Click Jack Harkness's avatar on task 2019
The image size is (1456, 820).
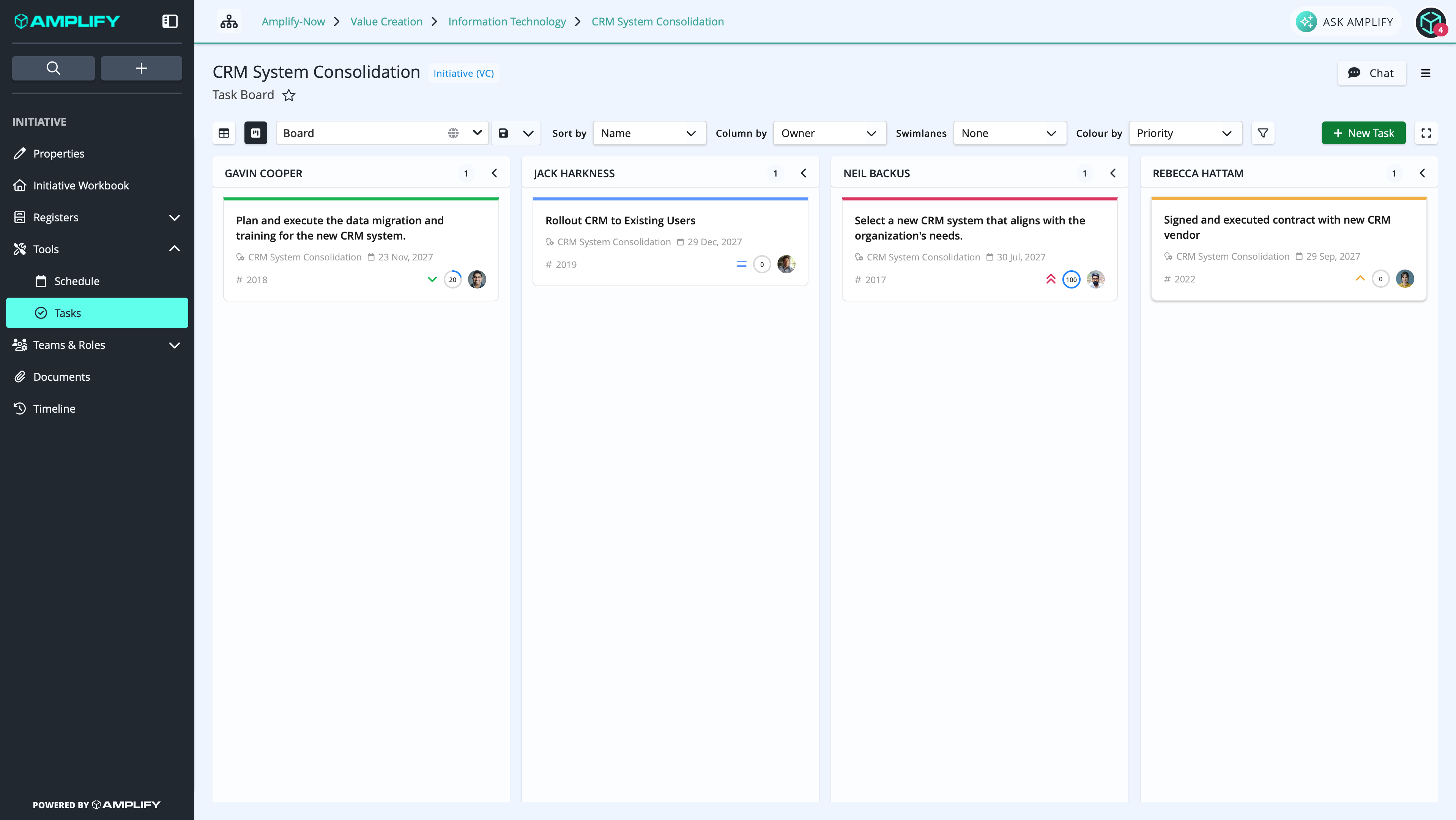point(786,264)
